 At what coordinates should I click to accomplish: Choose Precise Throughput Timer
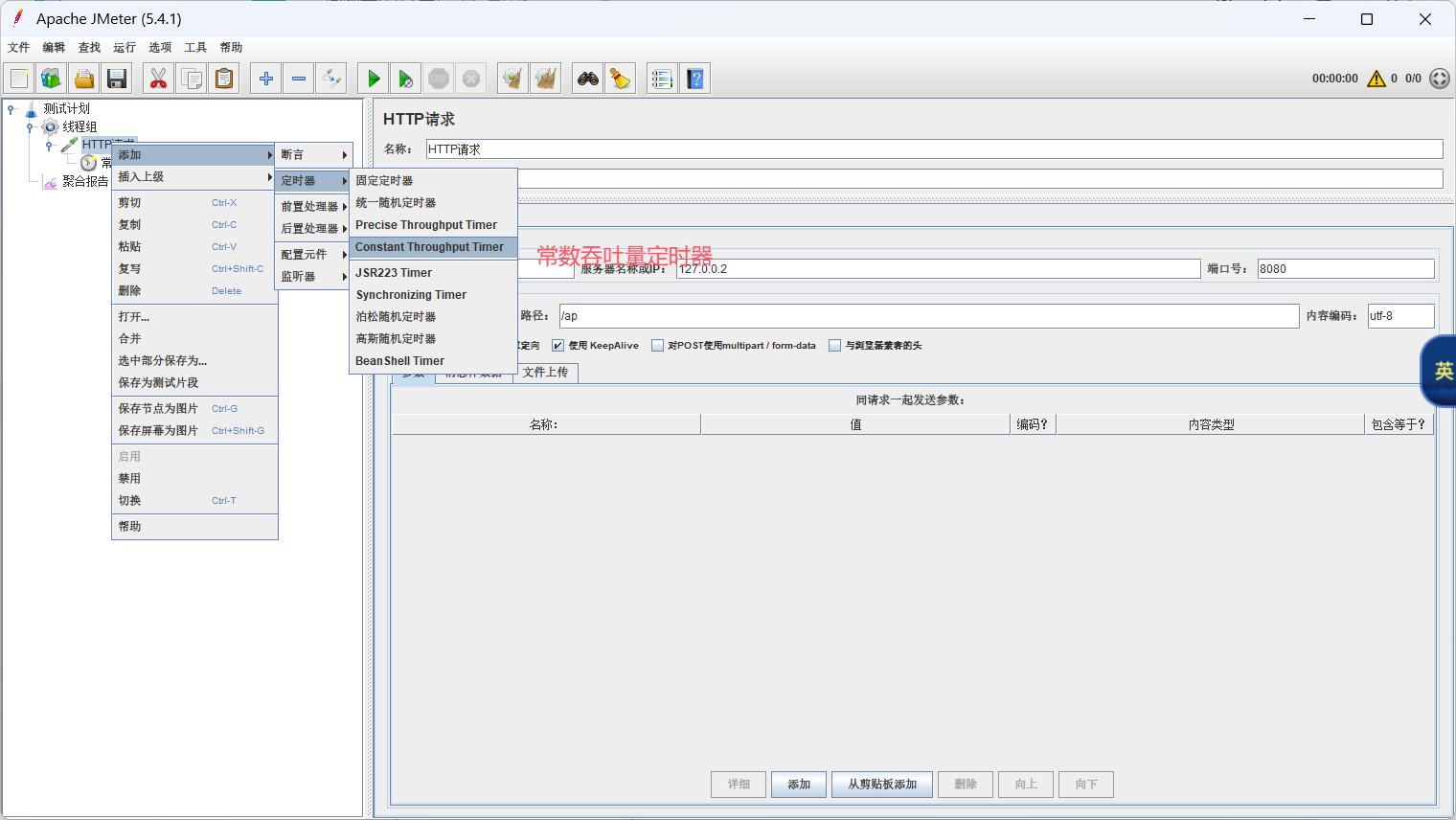(433, 225)
